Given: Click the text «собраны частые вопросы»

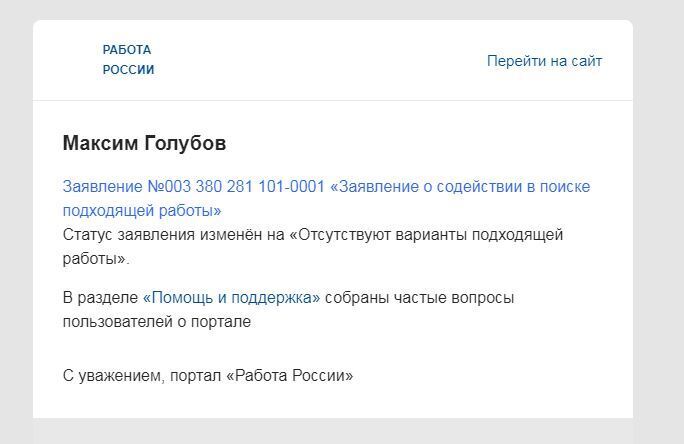Looking at the screenshot, I should pos(420,298).
